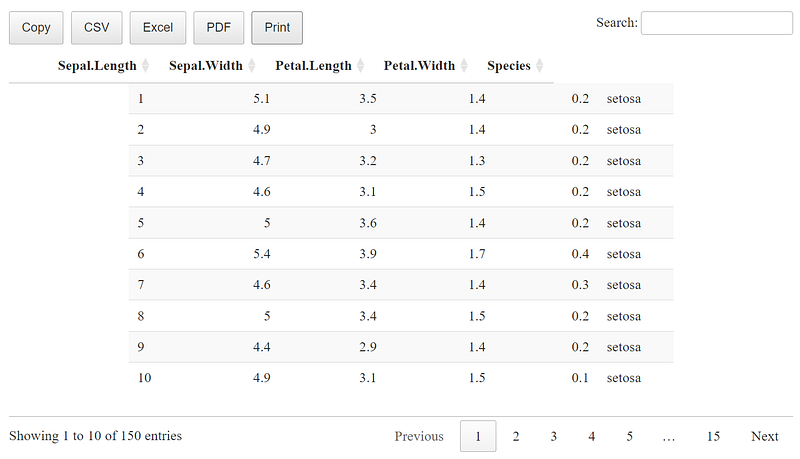Focus the Search input field
This screenshot has height=459, width=800.
[x=717, y=23]
